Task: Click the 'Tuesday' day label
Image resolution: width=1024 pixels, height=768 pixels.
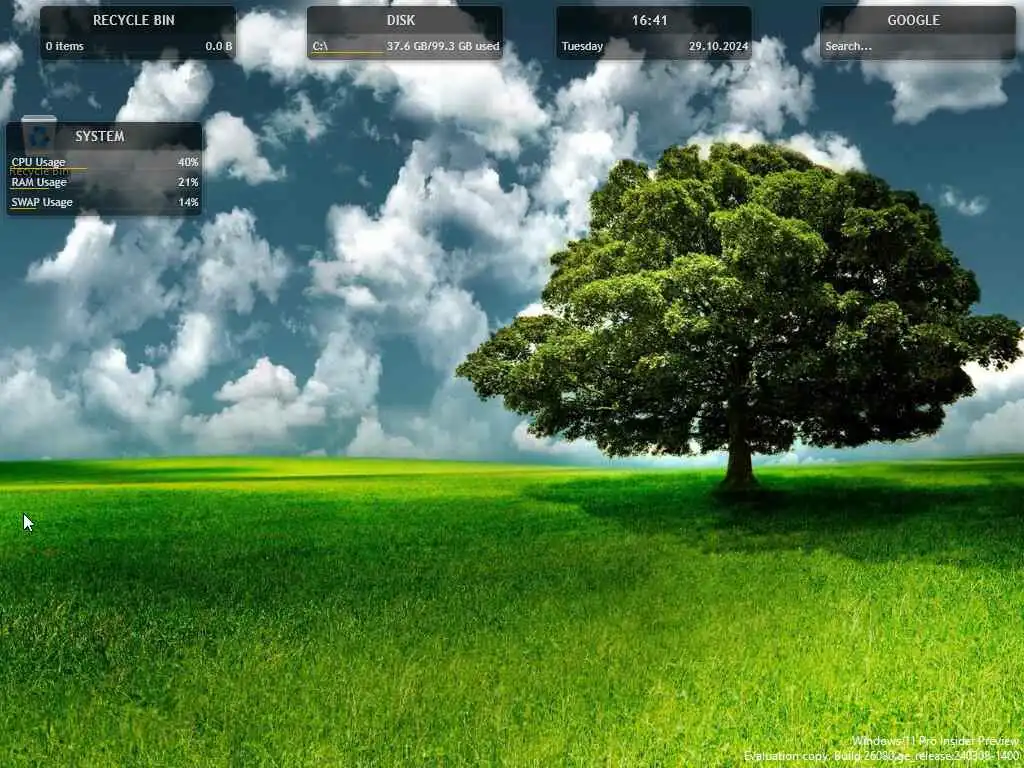Action: coord(582,46)
